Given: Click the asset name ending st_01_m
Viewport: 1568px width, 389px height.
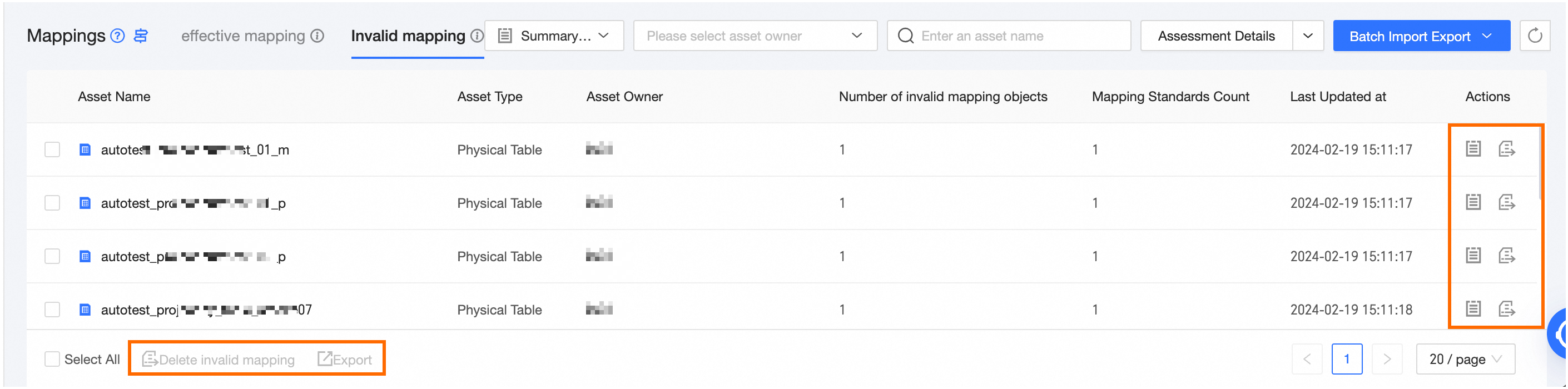Looking at the screenshot, I should point(195,149).
